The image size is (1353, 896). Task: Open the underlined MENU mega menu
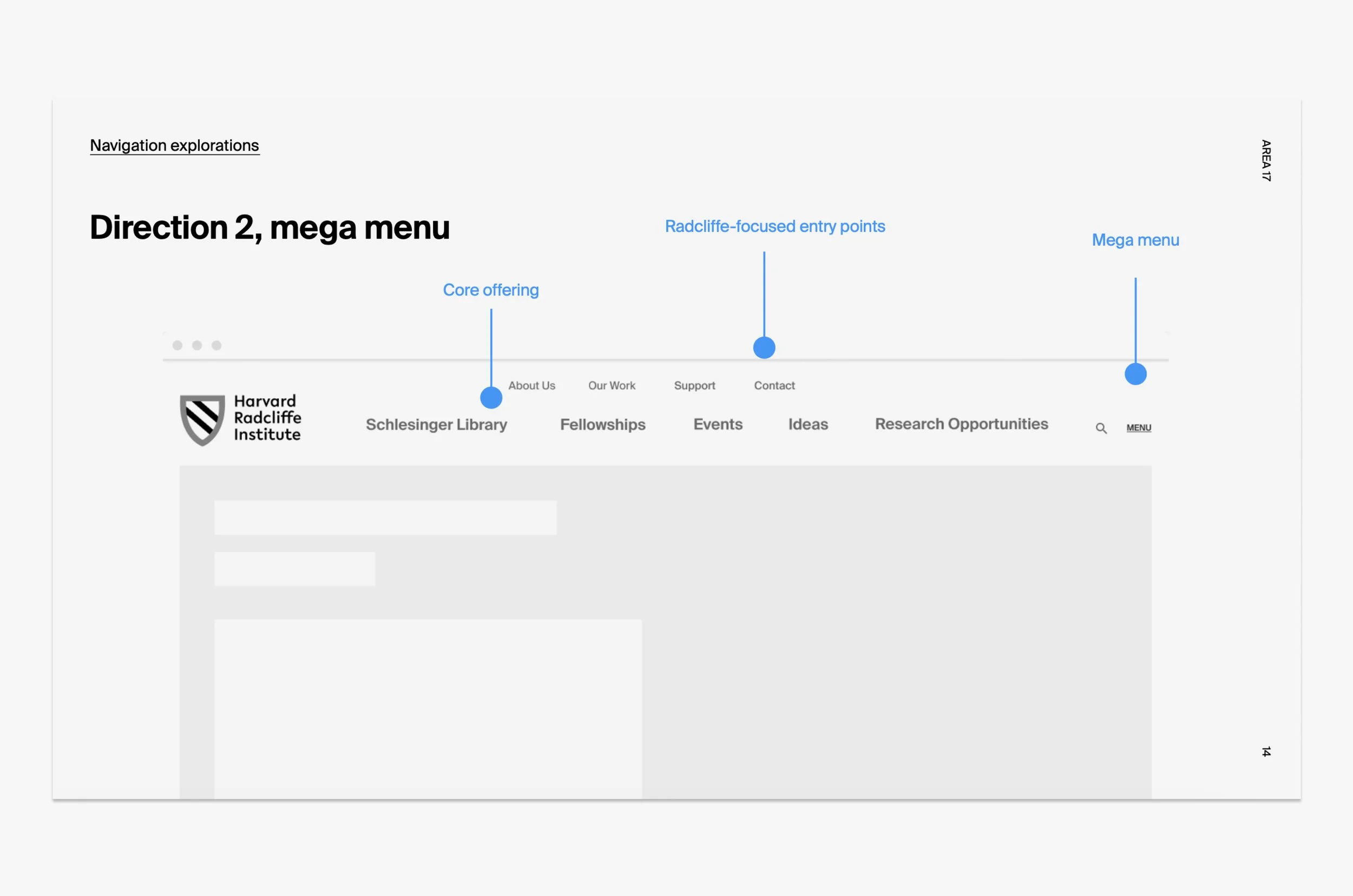click(1139, 427)
